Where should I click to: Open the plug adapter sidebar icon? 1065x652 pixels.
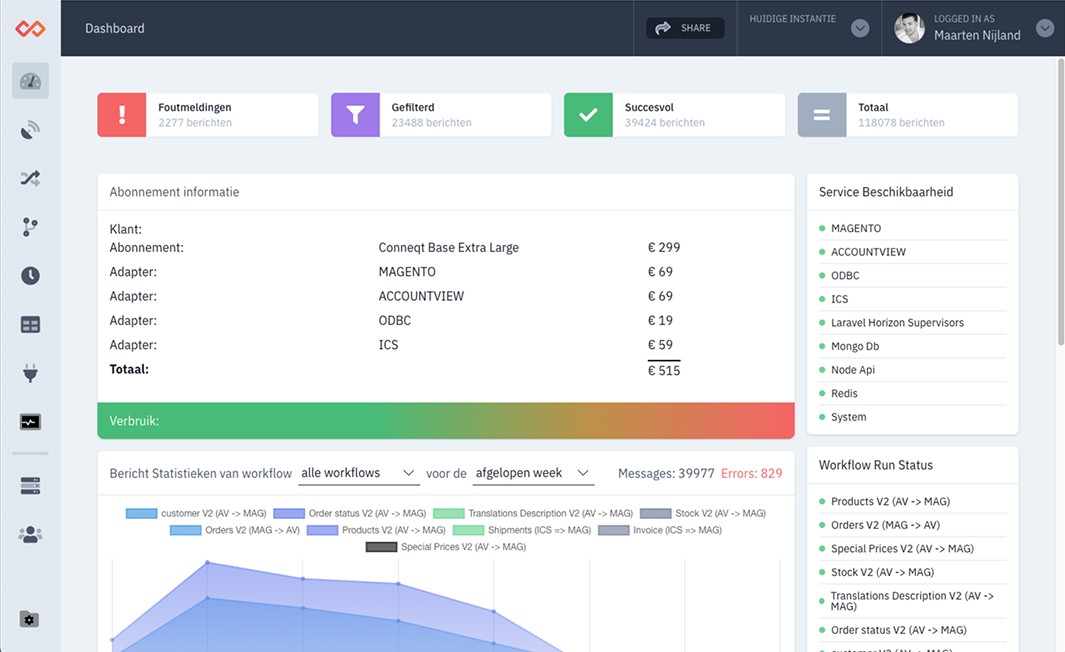click(x=30, y=373)
